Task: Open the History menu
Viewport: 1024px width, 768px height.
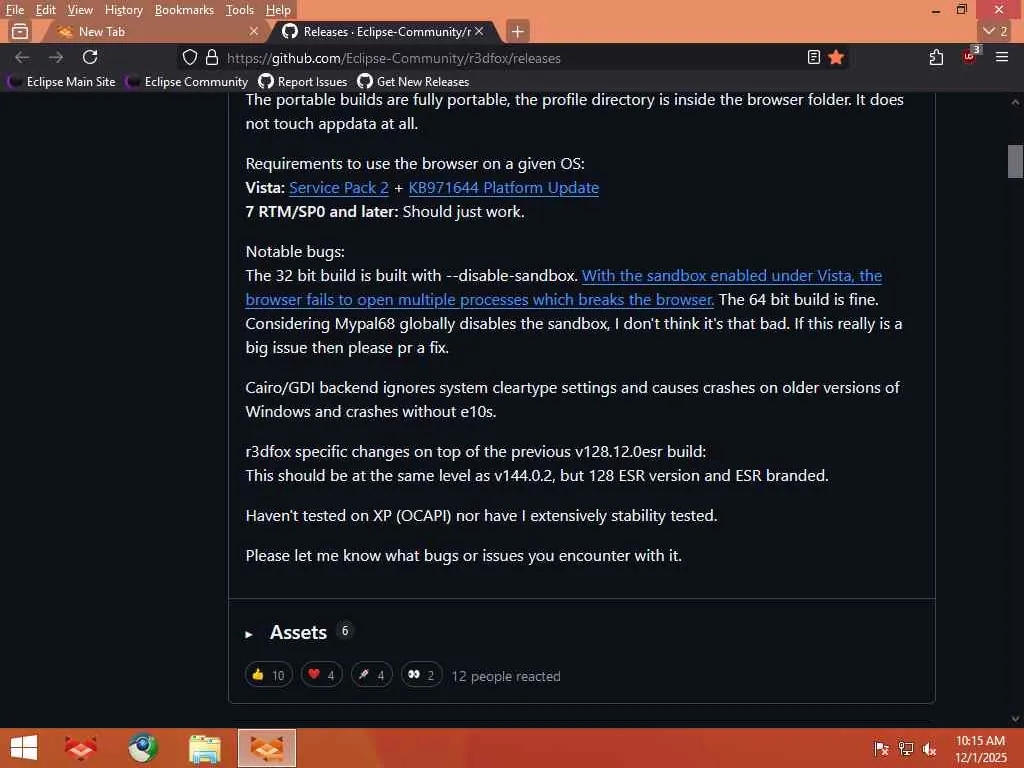Action: (x=123, y=10)
